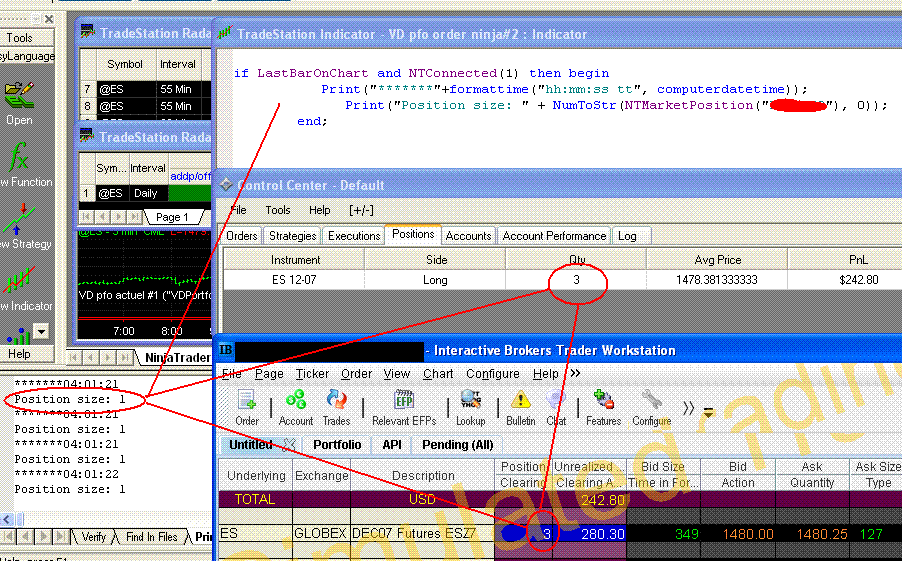This screenshot has height=561, width=902.
Task: Open the Configure menu in Trader Workstation
Action: pos(492,374)
